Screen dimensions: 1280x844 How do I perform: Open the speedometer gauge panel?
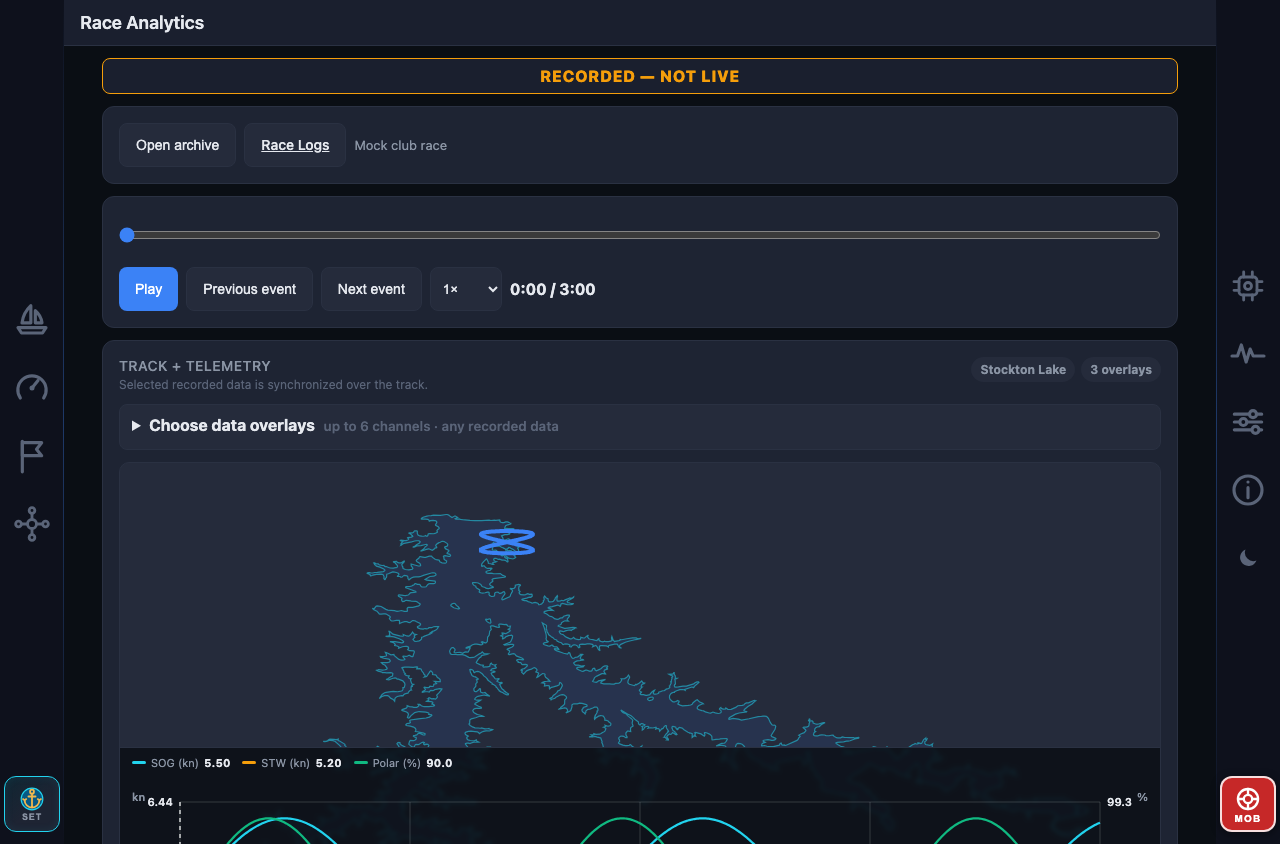click(32, 388)
